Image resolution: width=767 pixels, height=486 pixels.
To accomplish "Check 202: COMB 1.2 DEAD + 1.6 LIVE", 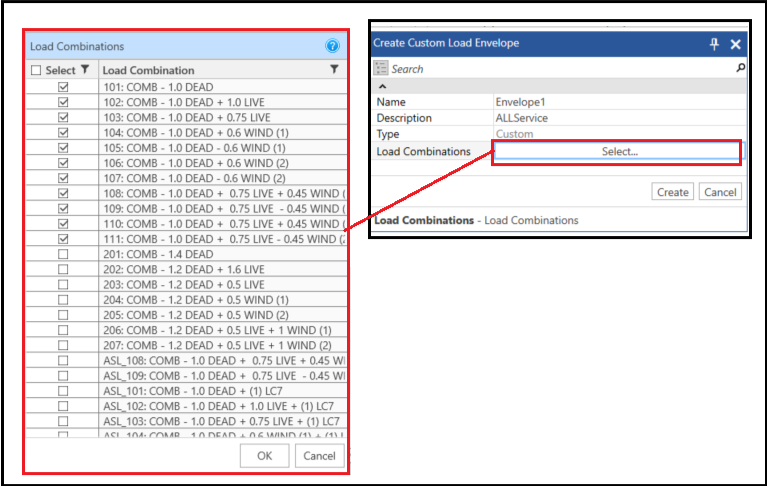I will pyautogui.click(x=63, y=269).
